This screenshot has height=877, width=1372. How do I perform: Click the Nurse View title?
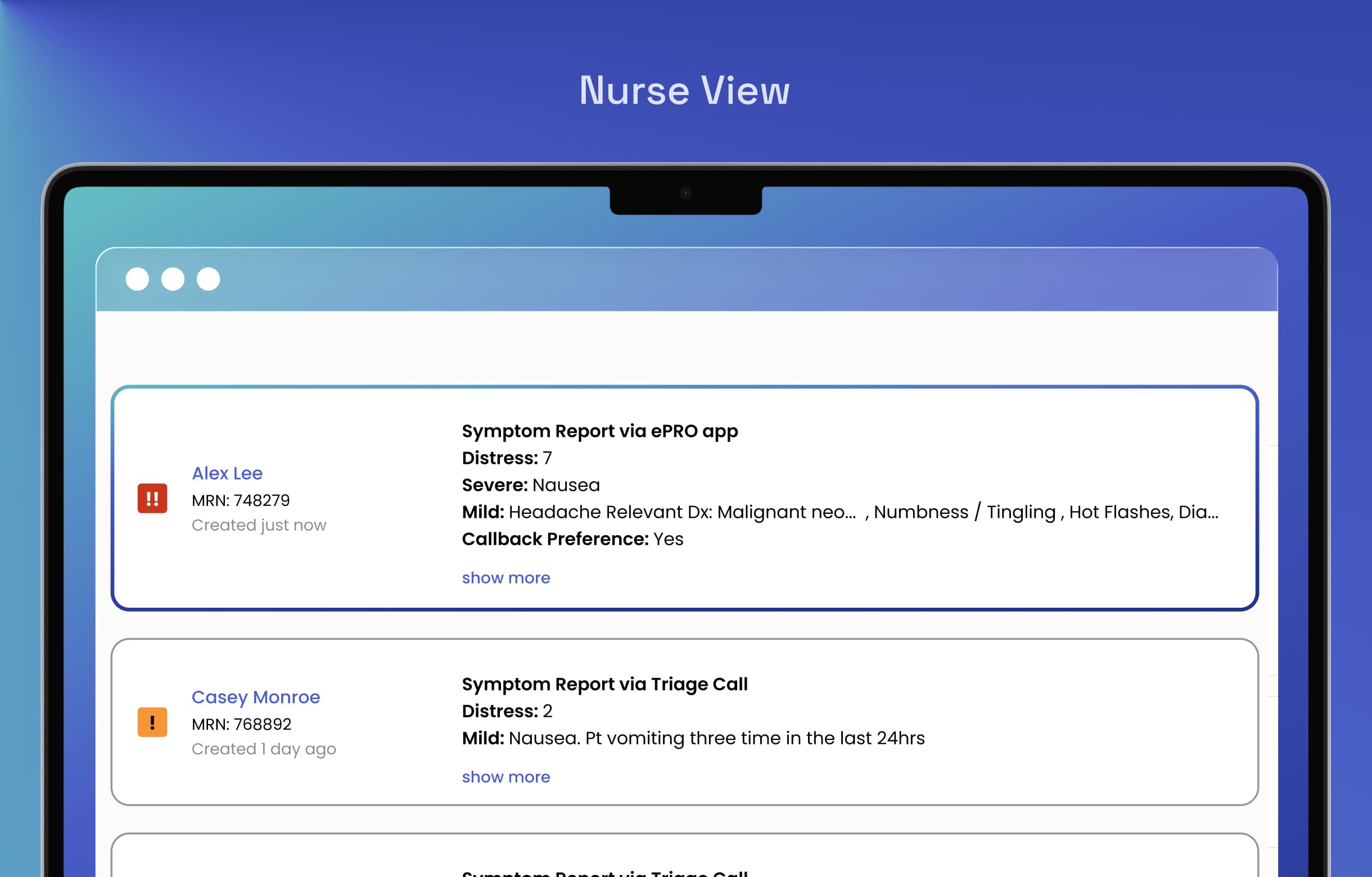pyautogui.click(x=684, y=91)
